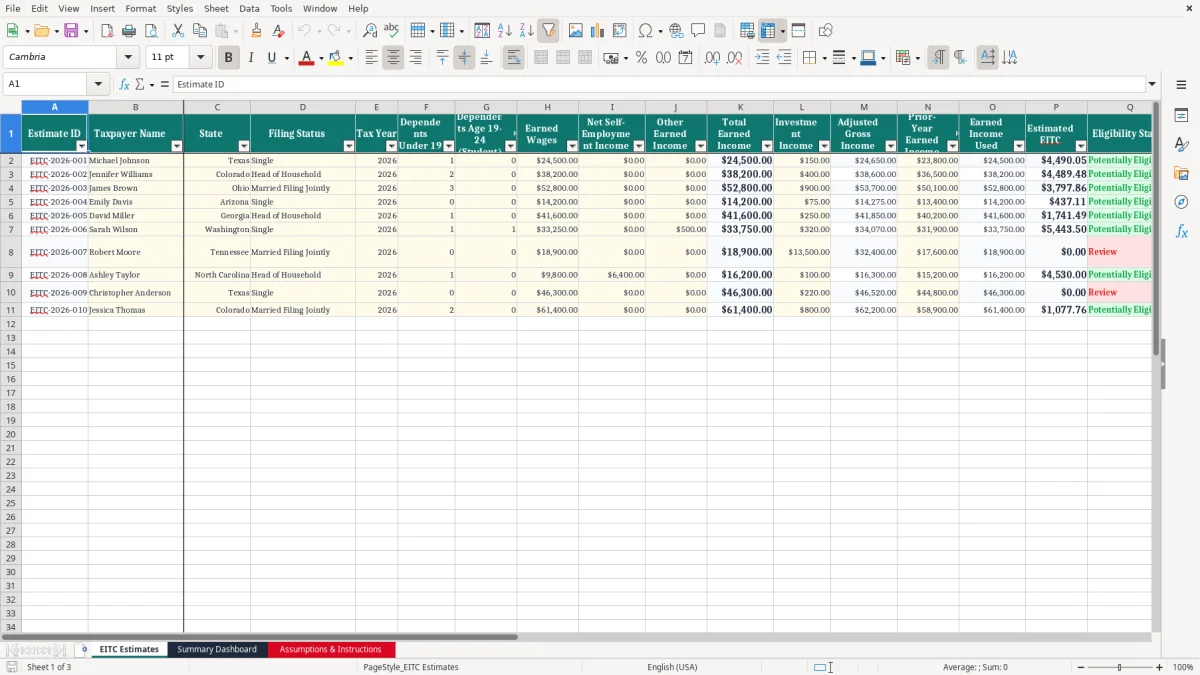
Task: Toggle Freeze Rows and Columns
Action: (769, 31)
